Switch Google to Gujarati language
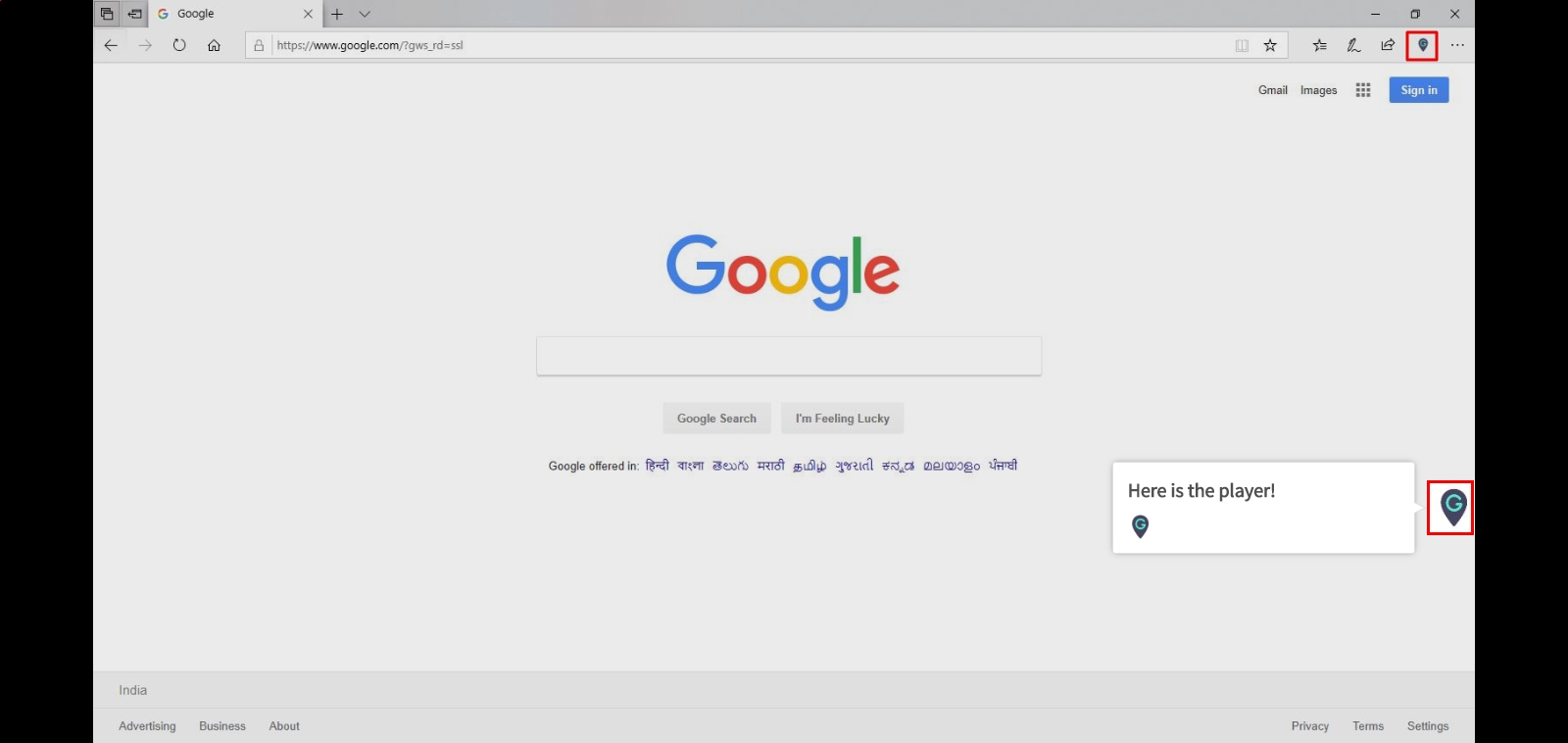1568x743 pixels. tap(854, 467)
